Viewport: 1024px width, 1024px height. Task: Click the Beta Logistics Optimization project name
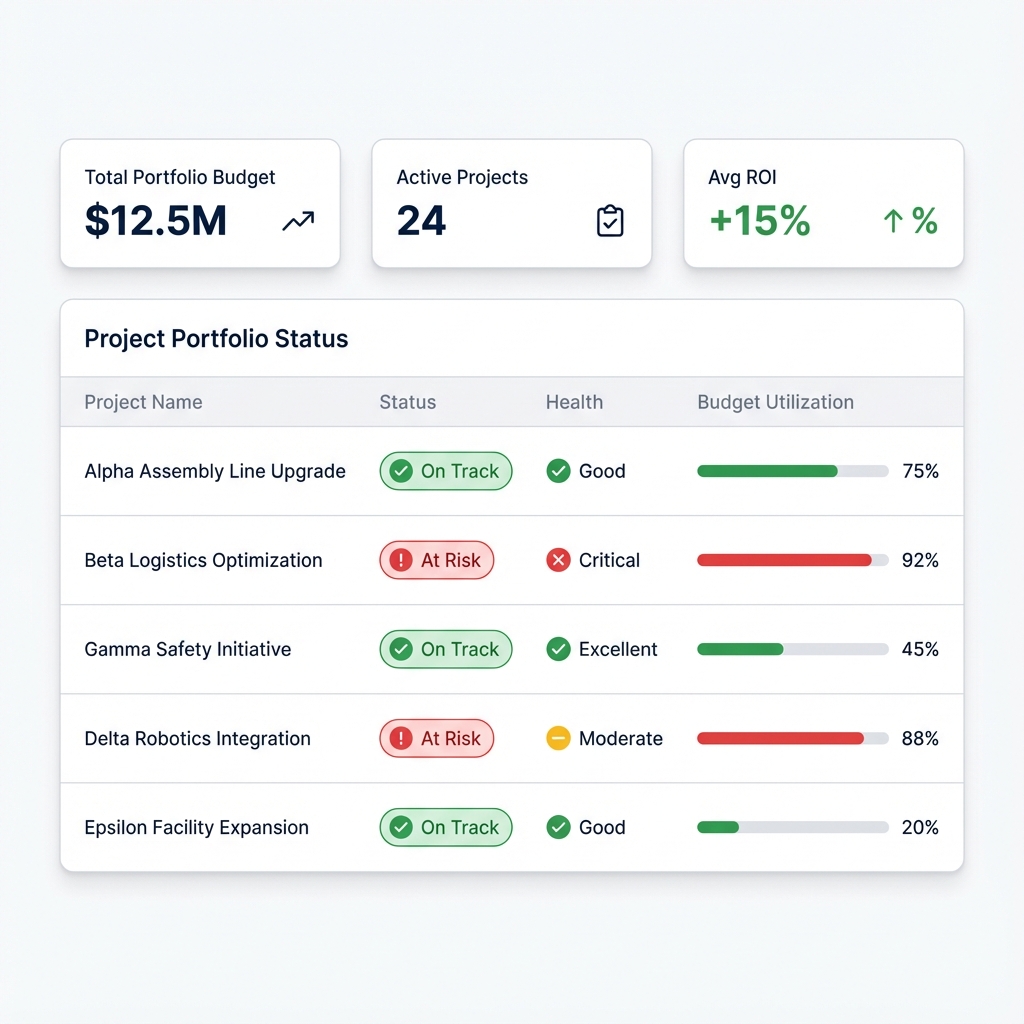[x=203, y=560]
